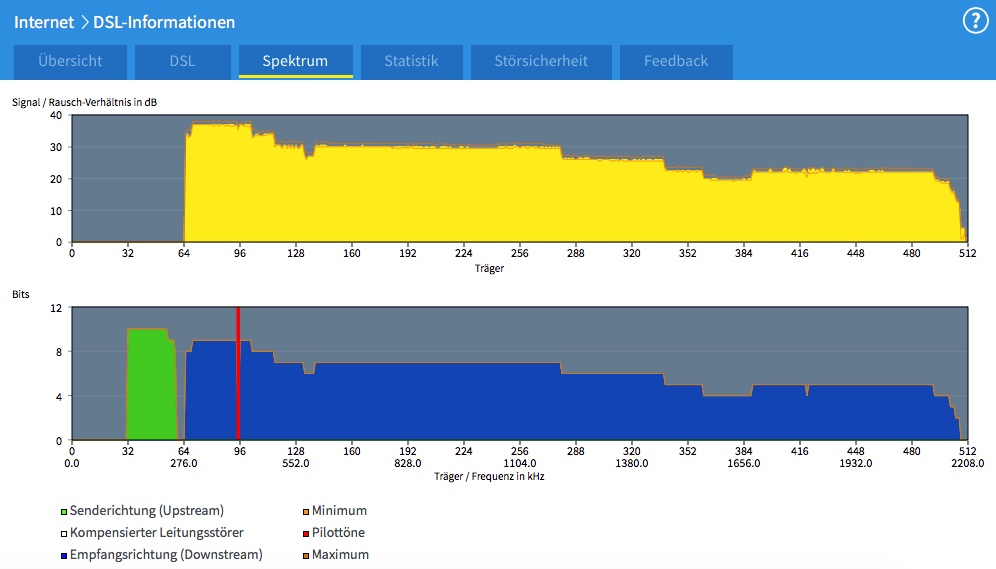Open the DSL tab
This screenshot has width=996, height=569.
coord(182,62)
